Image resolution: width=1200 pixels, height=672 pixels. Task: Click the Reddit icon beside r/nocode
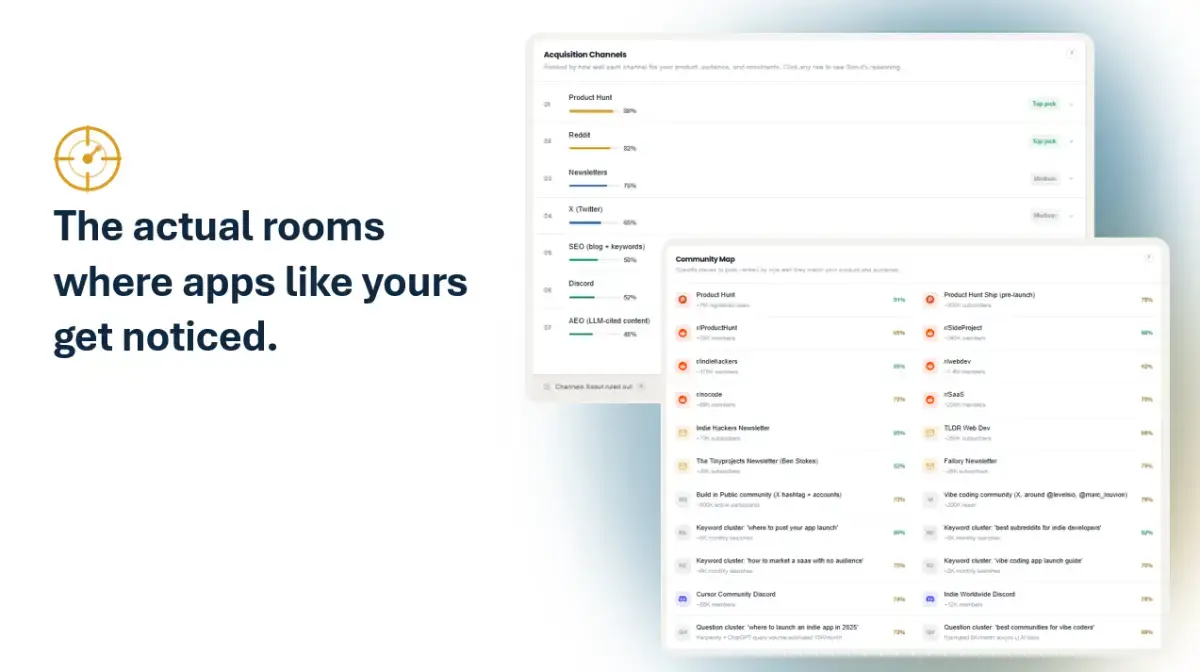[683, 399]
